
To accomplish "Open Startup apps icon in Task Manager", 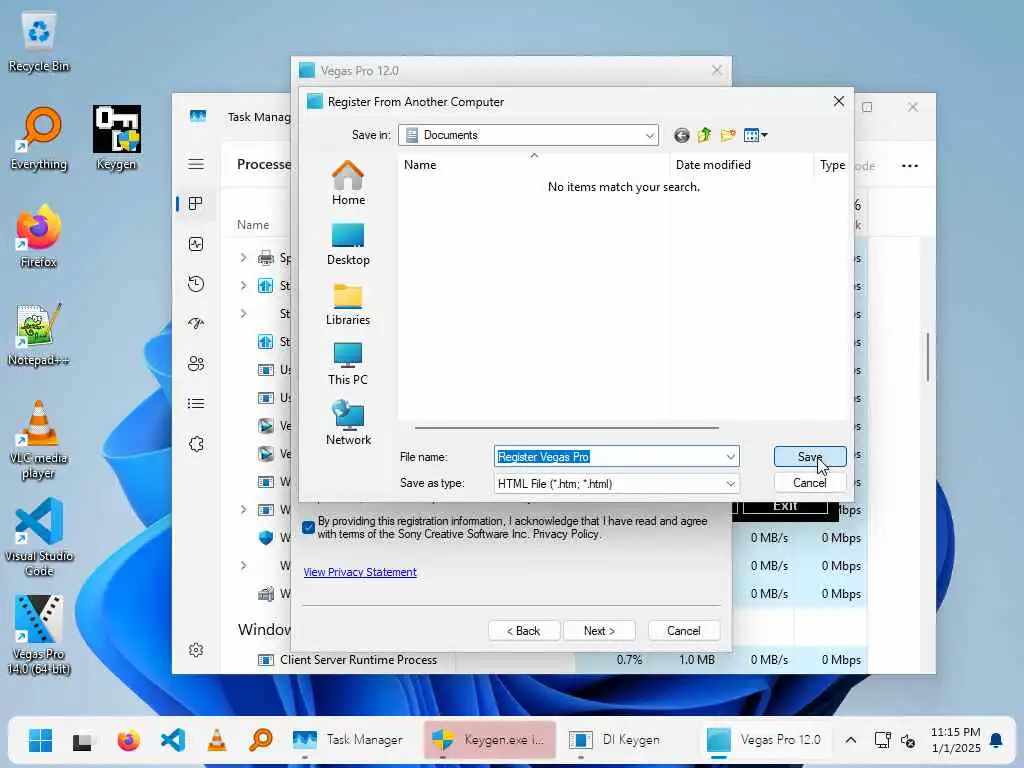I will 196,324.
